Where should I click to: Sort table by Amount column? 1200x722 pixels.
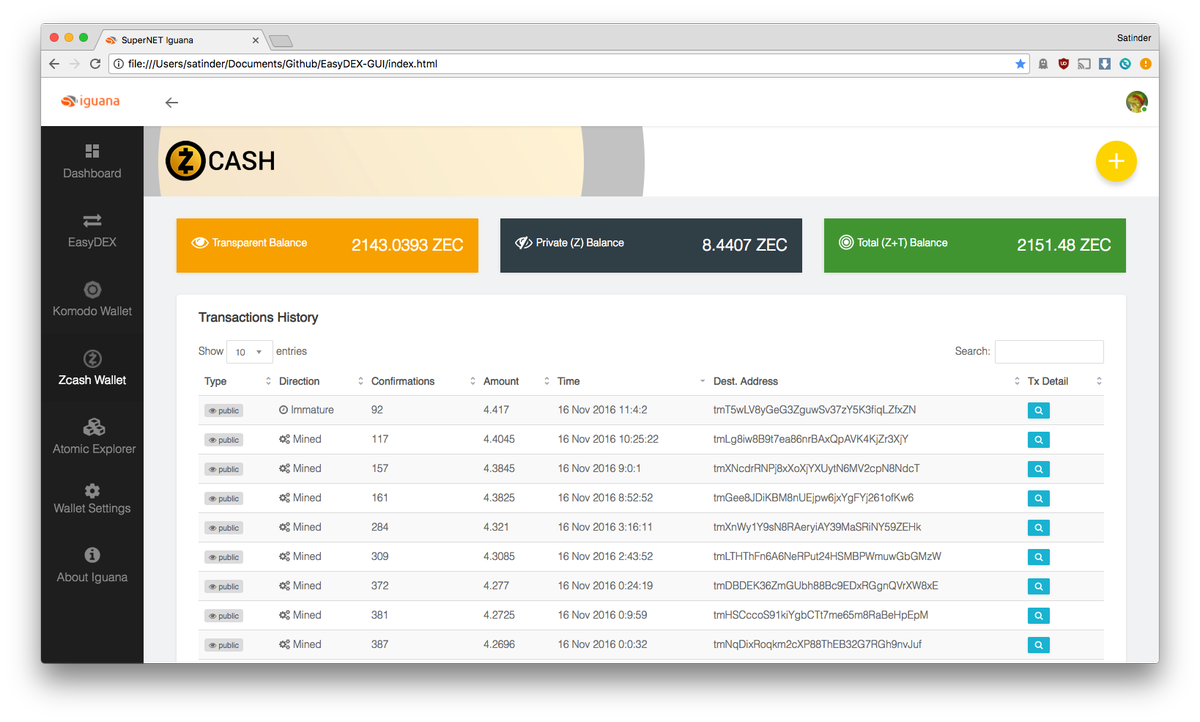pyautogui.click(x=515, y=381)
